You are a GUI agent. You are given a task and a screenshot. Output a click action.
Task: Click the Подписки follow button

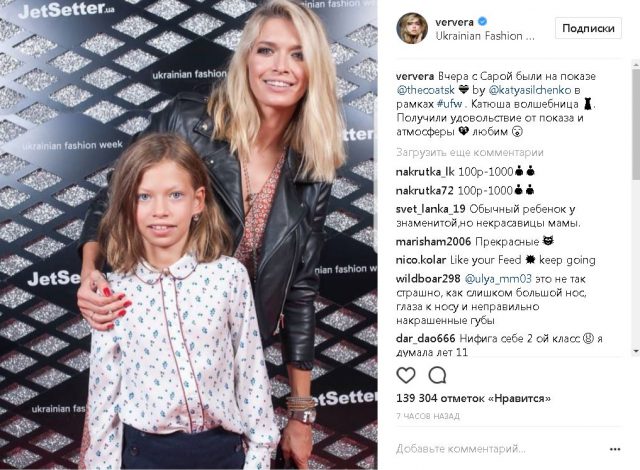click(588, 28)
